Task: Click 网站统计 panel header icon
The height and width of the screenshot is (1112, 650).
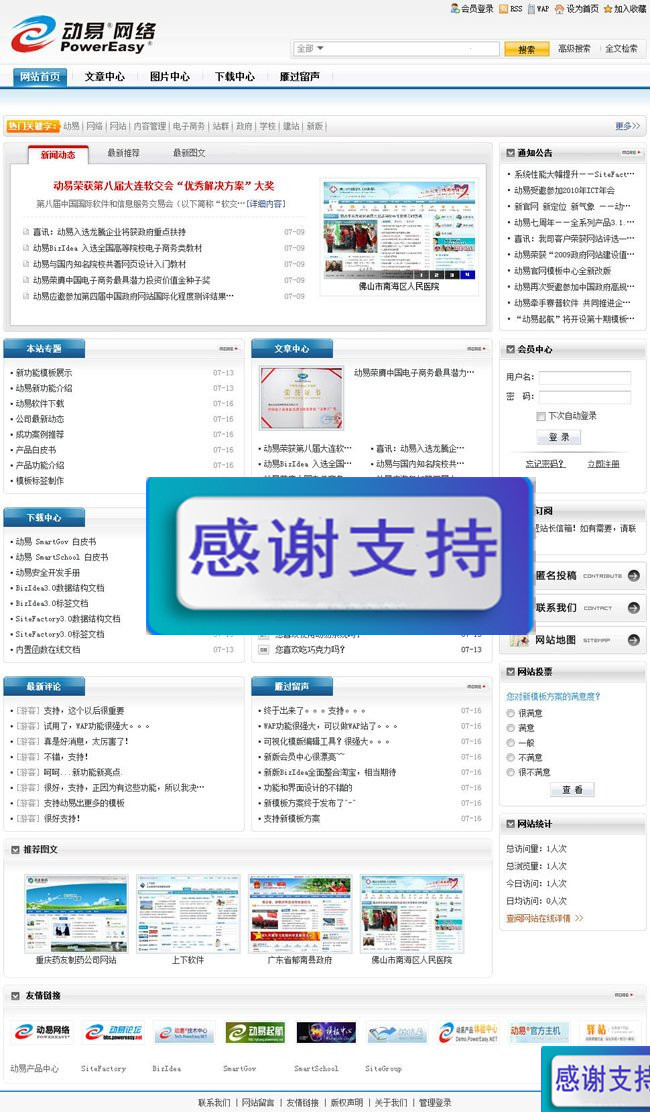Action: [x=510, y=824]
